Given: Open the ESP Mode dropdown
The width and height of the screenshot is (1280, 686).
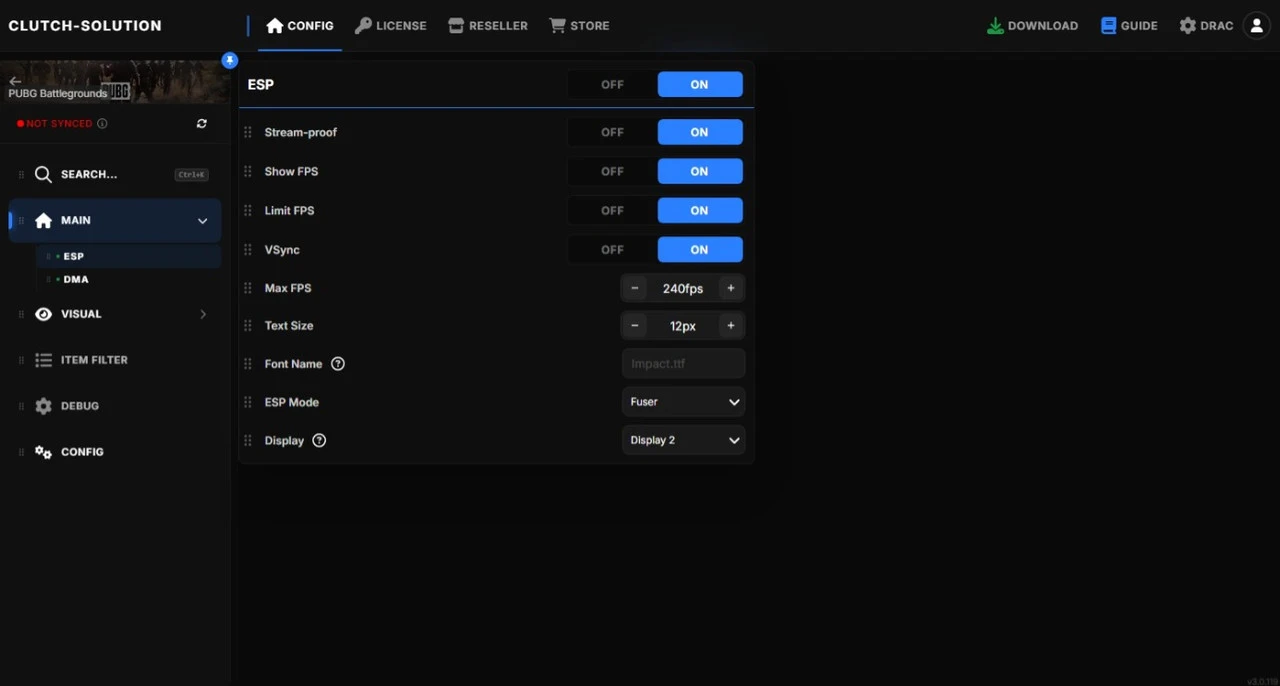Looking at the screenshot, I should point(684,402).
